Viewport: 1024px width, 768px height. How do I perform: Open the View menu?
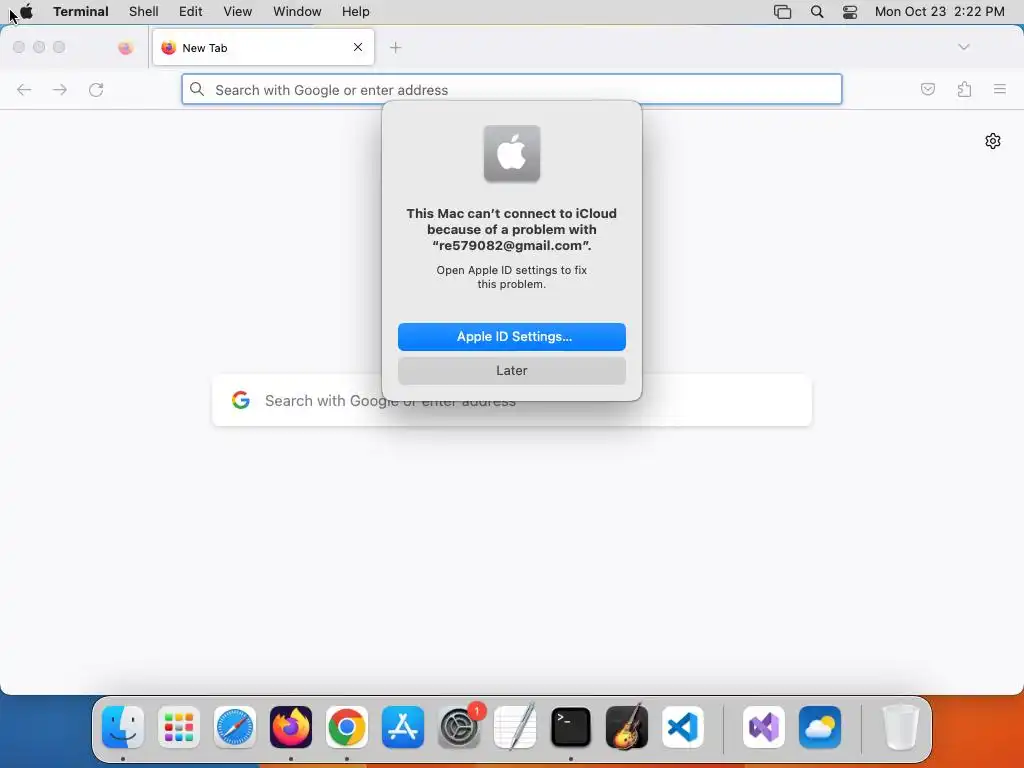[238, 11]
